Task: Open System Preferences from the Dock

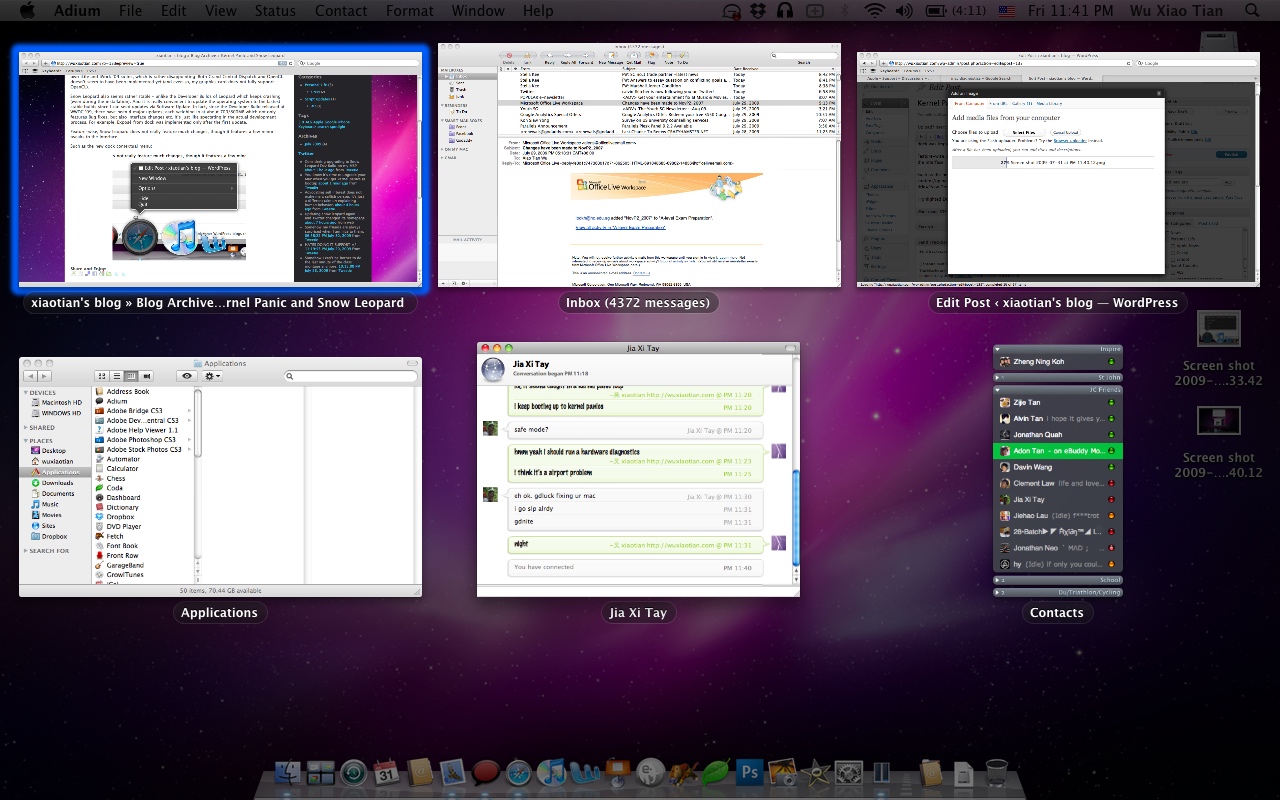Action: tap(847, 772)
